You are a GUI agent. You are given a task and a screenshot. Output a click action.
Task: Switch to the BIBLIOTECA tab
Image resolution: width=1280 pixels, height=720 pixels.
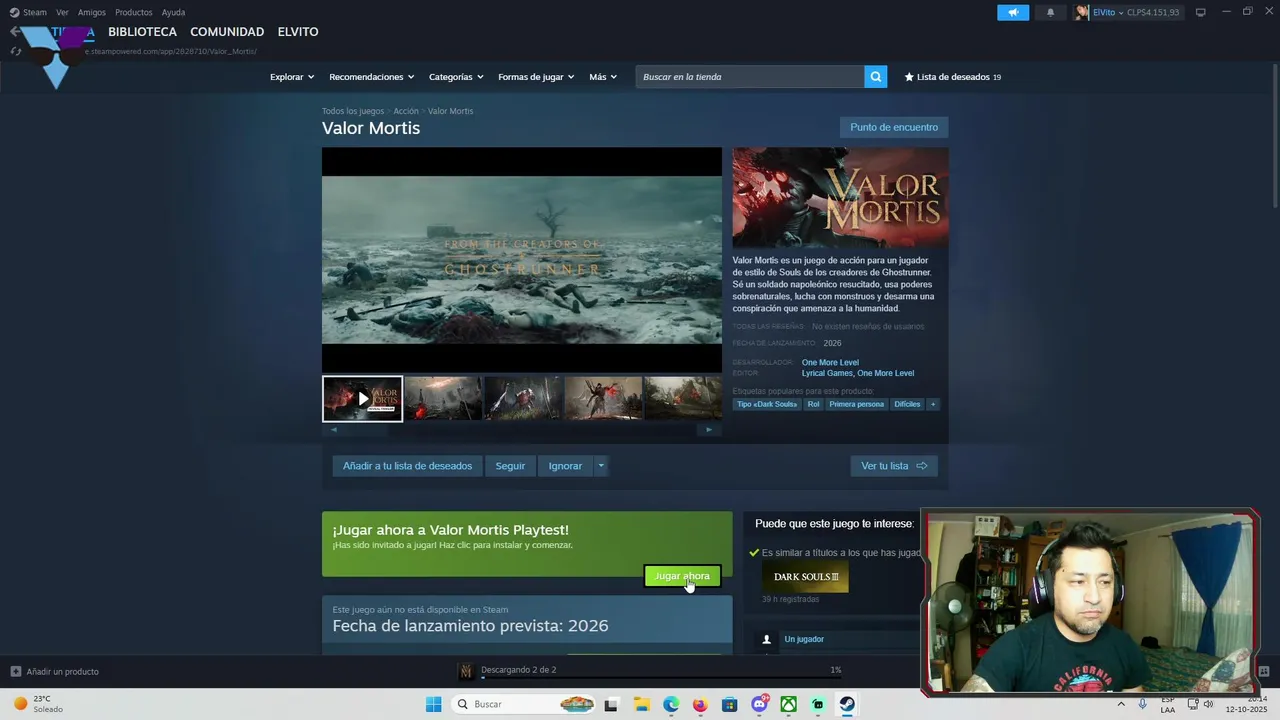tap(142, 32)
